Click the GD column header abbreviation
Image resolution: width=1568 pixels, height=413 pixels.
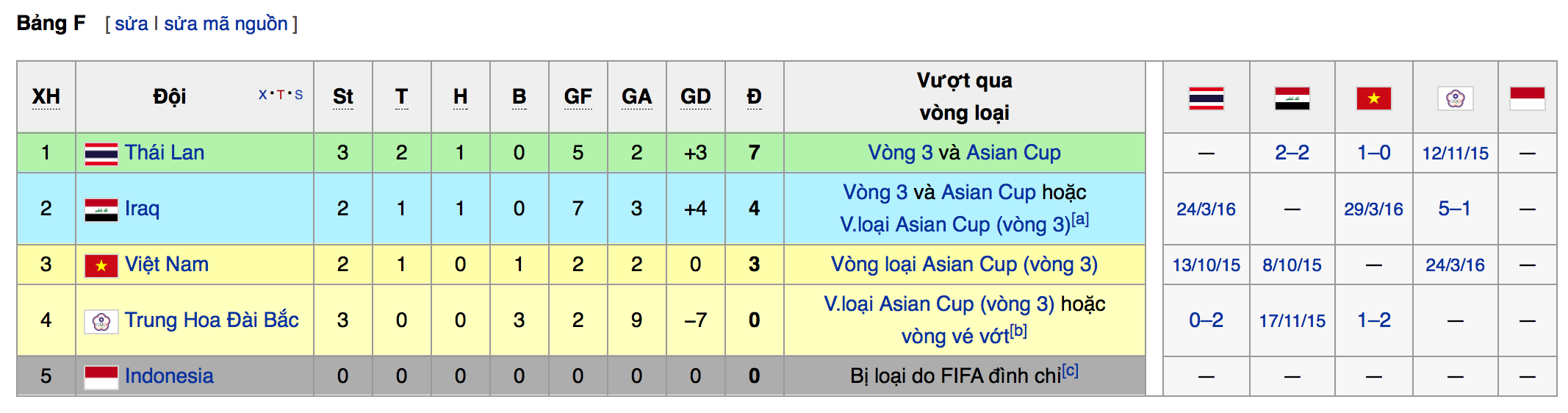click(695, 97)
